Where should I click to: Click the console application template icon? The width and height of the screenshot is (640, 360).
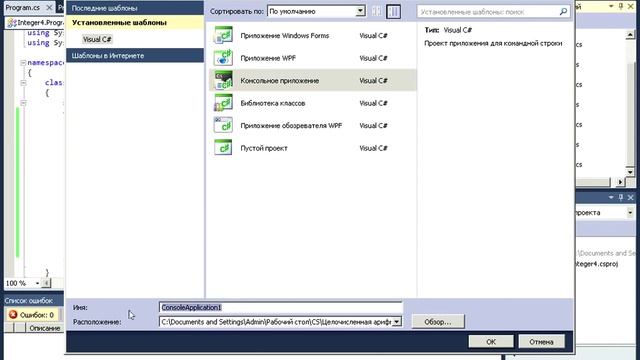pyautogui.click(x=223, y=80)
